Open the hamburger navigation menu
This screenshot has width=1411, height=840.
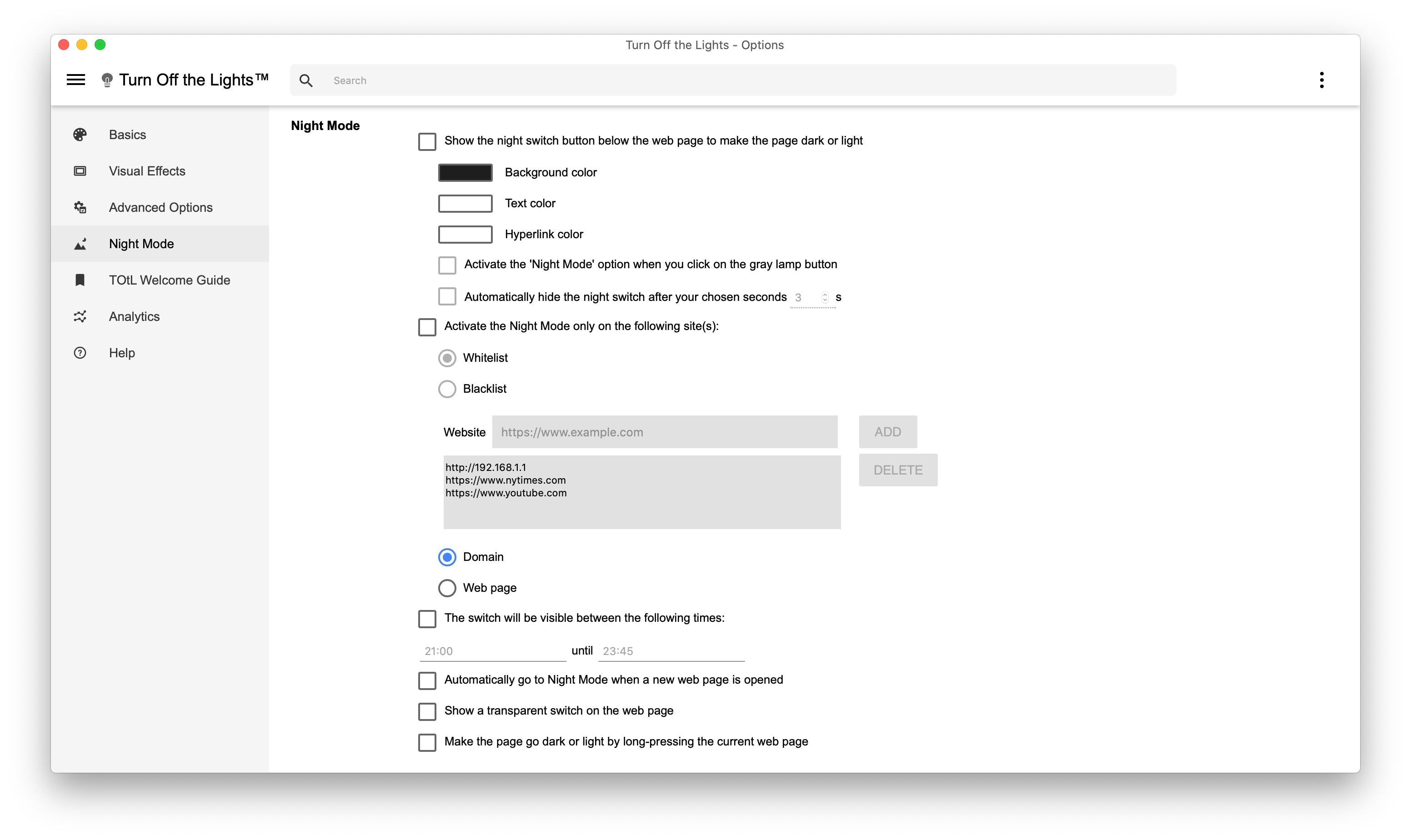(76, 80)
